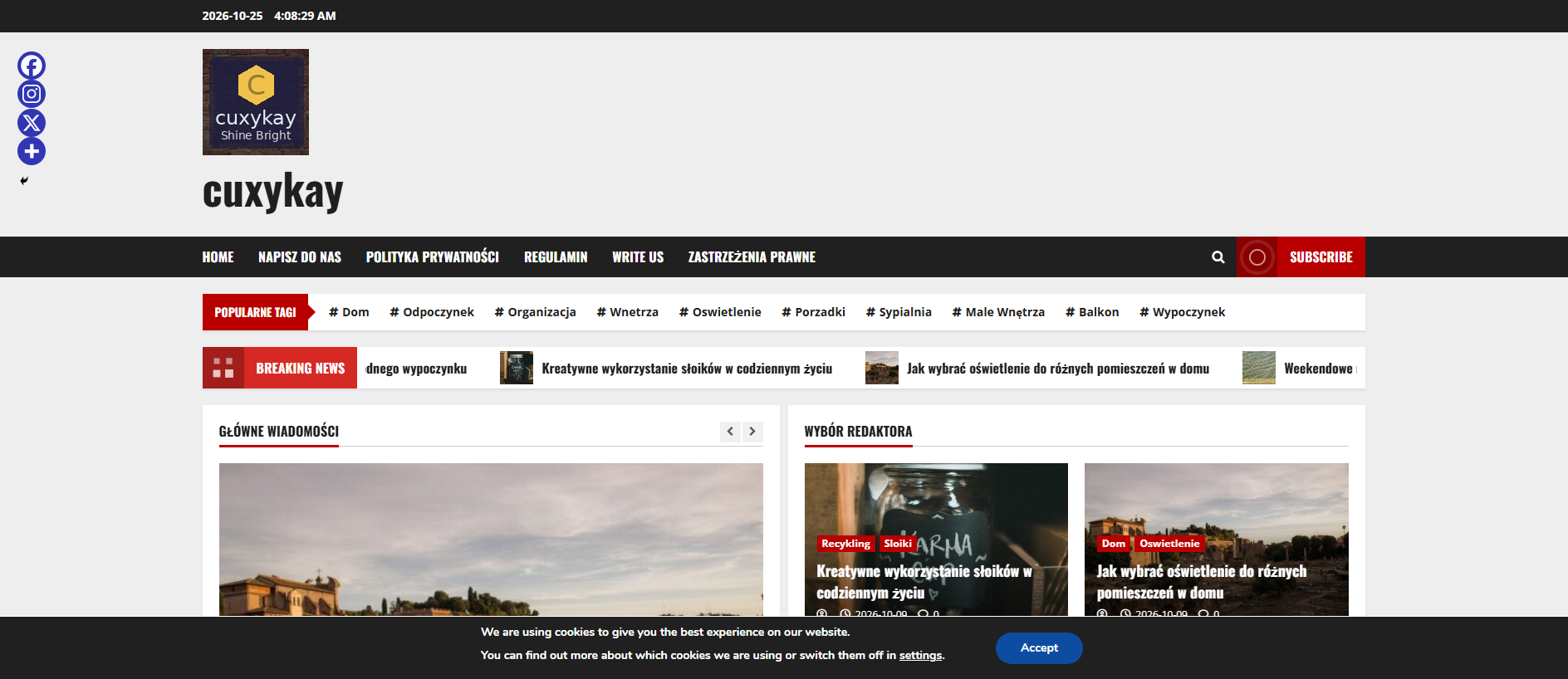Screen dimensions: 1568x679
Task: Open Napisz do nas menu item
Action: (300, 257)
